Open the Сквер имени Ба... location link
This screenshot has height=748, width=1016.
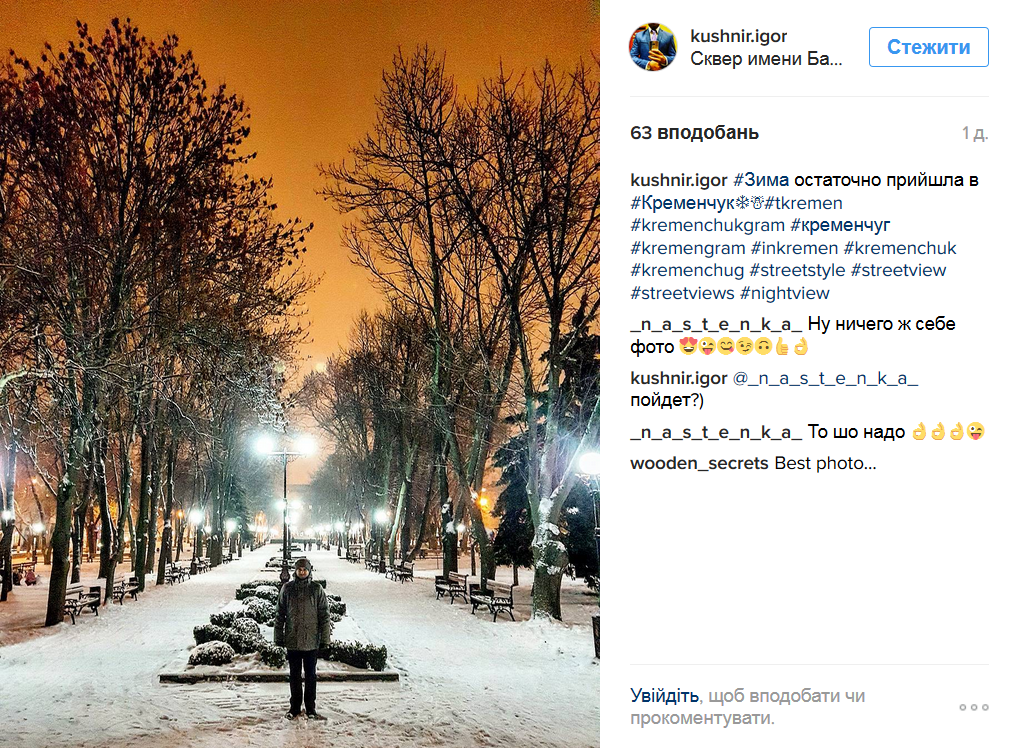[766, 59]
